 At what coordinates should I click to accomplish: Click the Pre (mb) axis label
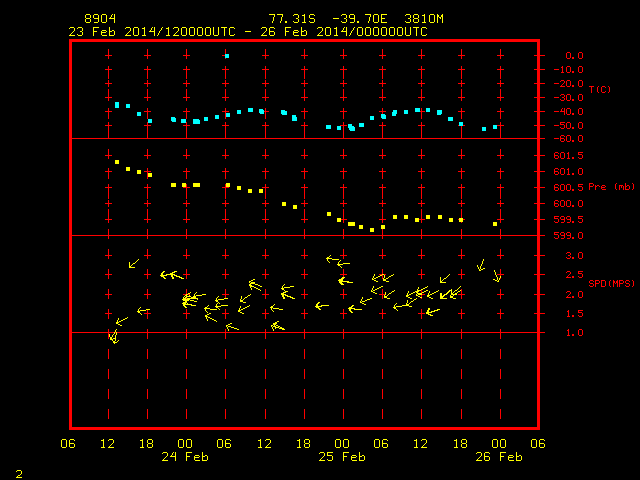coord(611,187)
